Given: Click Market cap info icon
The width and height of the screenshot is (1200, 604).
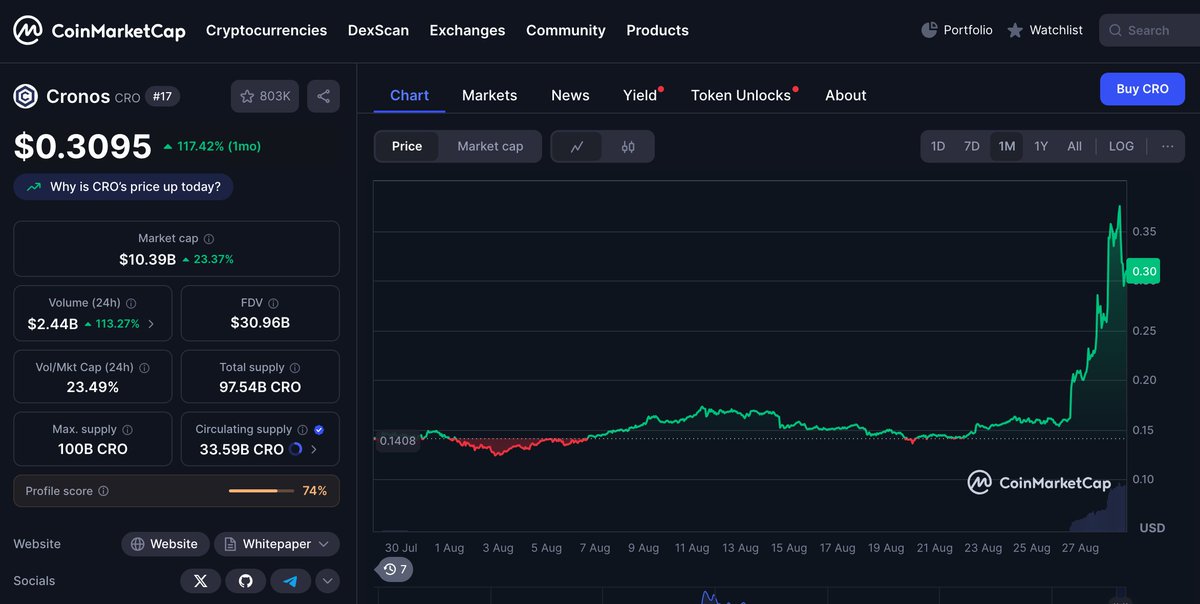Looking at the screenshot, I should (208, 239).
